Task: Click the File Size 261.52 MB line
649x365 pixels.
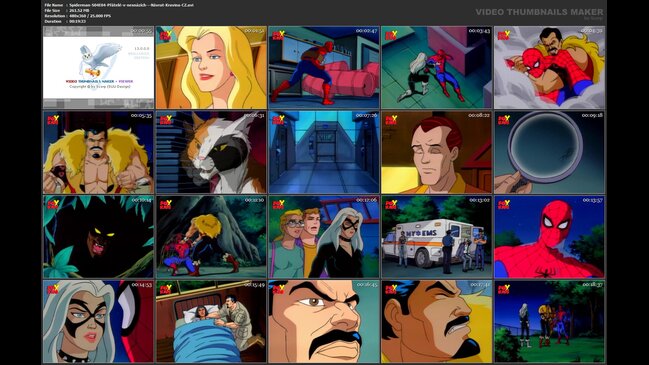Action: click(x=67, y=10)
